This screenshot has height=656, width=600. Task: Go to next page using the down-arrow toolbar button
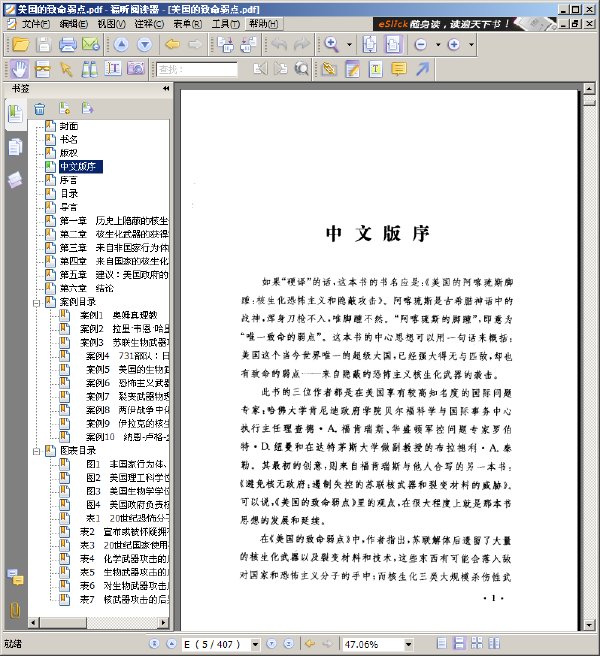(144, 44)
